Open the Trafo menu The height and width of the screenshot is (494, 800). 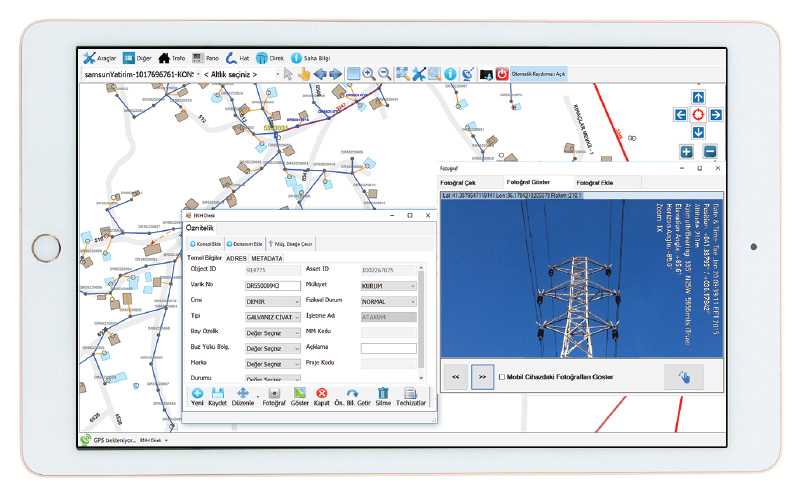pyautogui.click(x=172, y=58)
